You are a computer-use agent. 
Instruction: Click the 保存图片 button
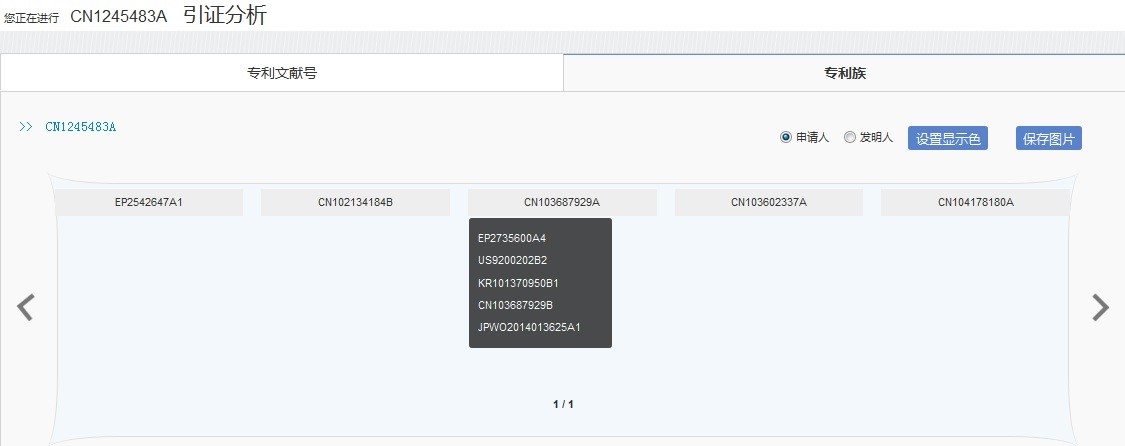(1048, 139)
